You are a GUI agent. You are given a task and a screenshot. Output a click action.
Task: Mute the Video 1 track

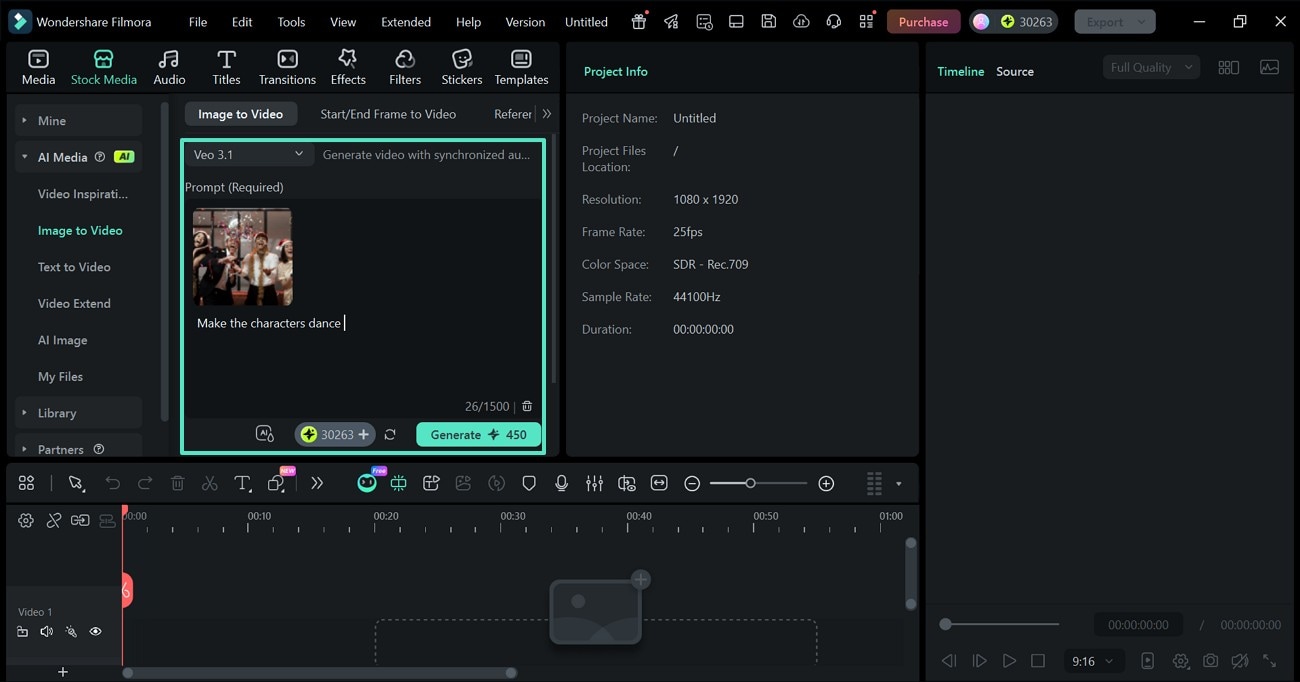click(46, 631)
